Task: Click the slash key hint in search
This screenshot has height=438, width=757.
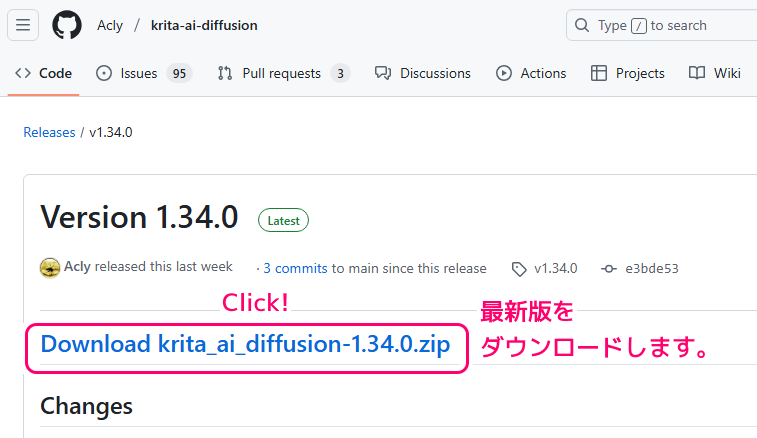Action: coord(639,26)
